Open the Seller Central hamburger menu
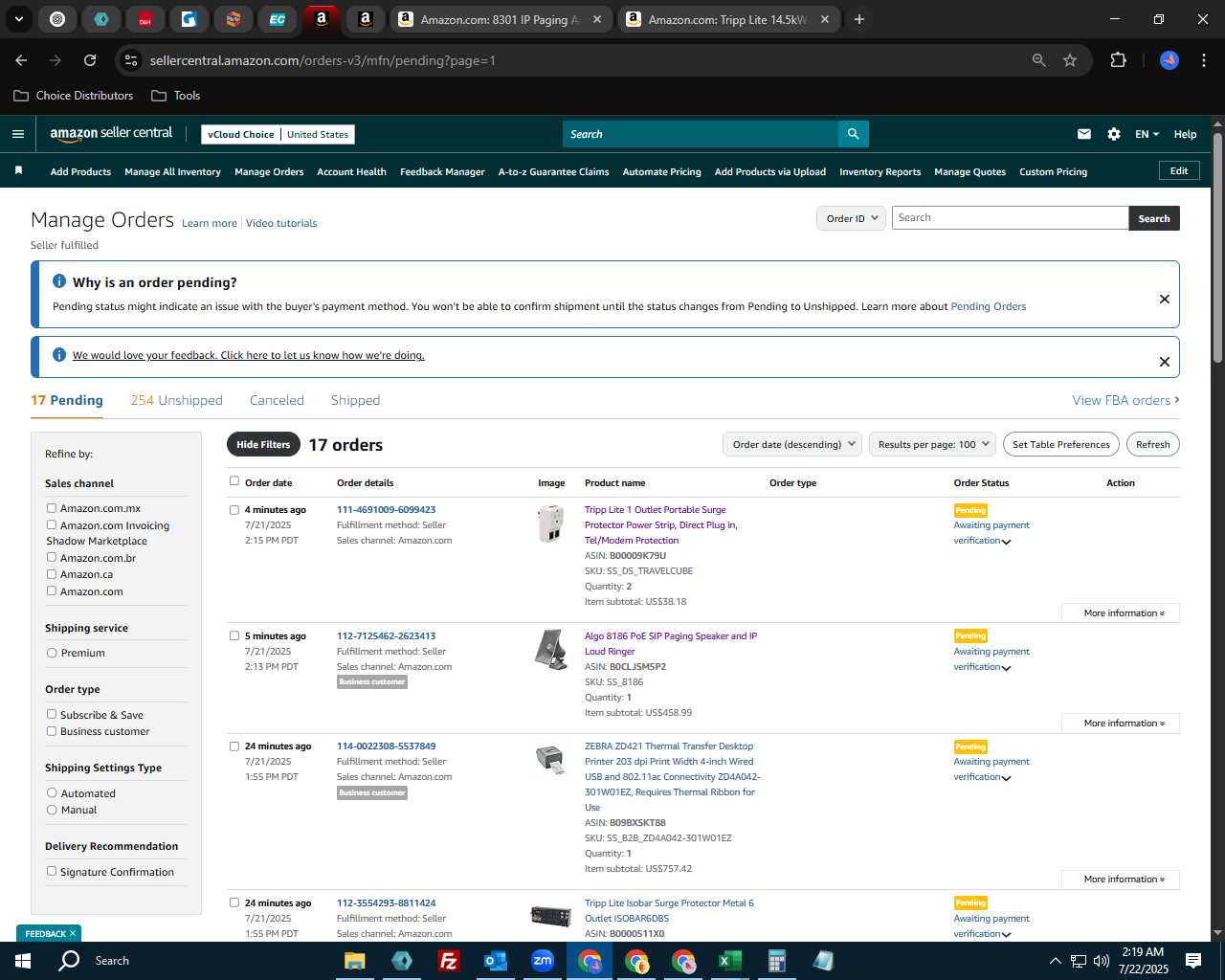The width and height of the screenshot is (1225, 980). (x=17, y=134)
